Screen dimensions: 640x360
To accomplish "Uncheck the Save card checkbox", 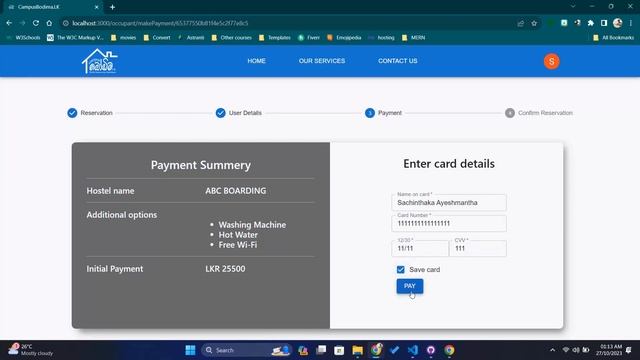I will 400,269.
